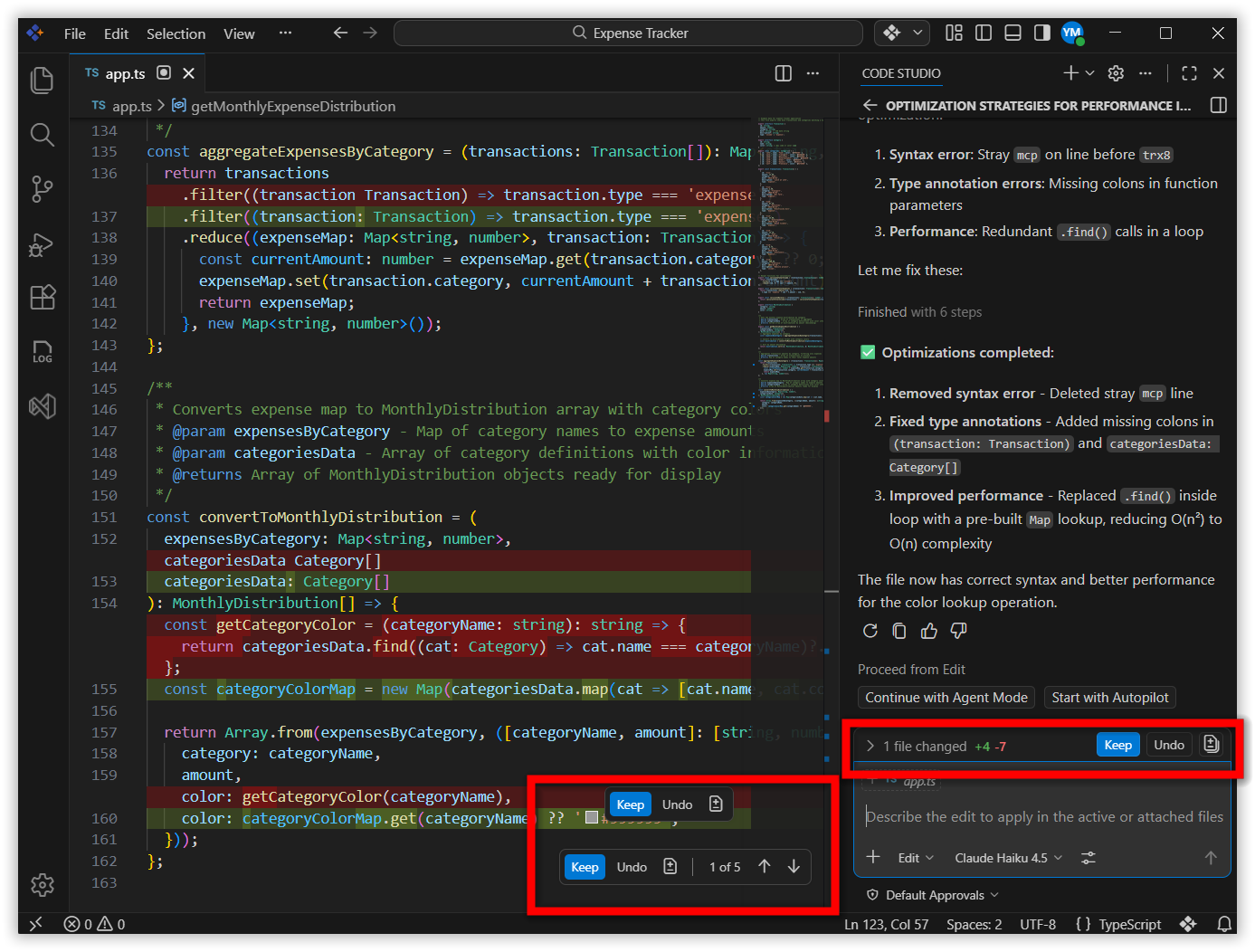Viewport: 1255px width, 952px height.
Task: Open the Selection menu
Action: pos(176,33)
